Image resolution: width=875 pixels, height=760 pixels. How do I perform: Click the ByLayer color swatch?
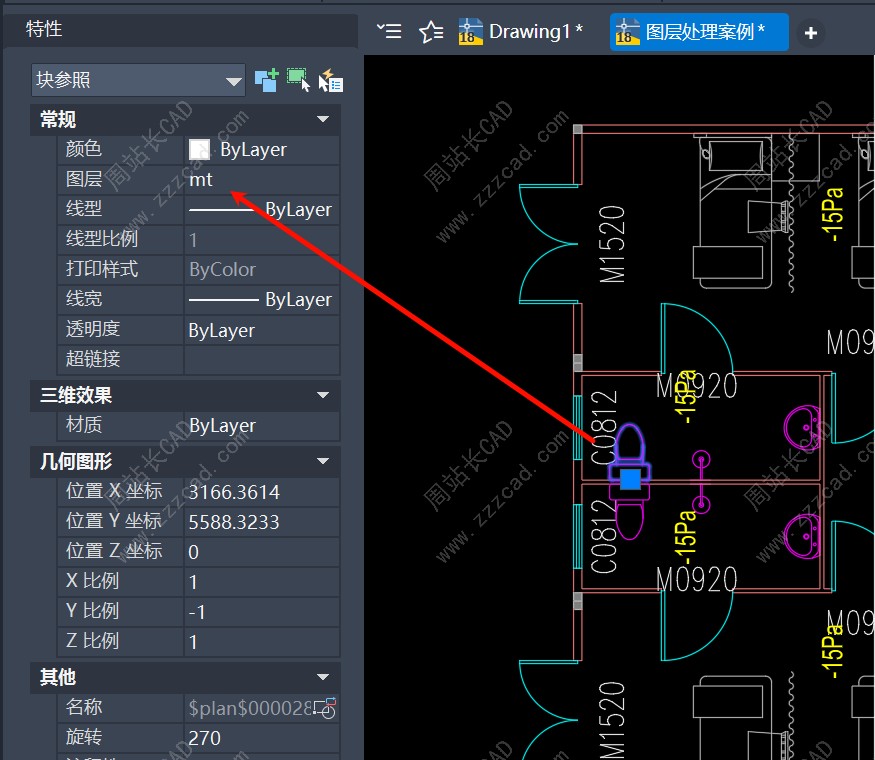click(200, 150)
